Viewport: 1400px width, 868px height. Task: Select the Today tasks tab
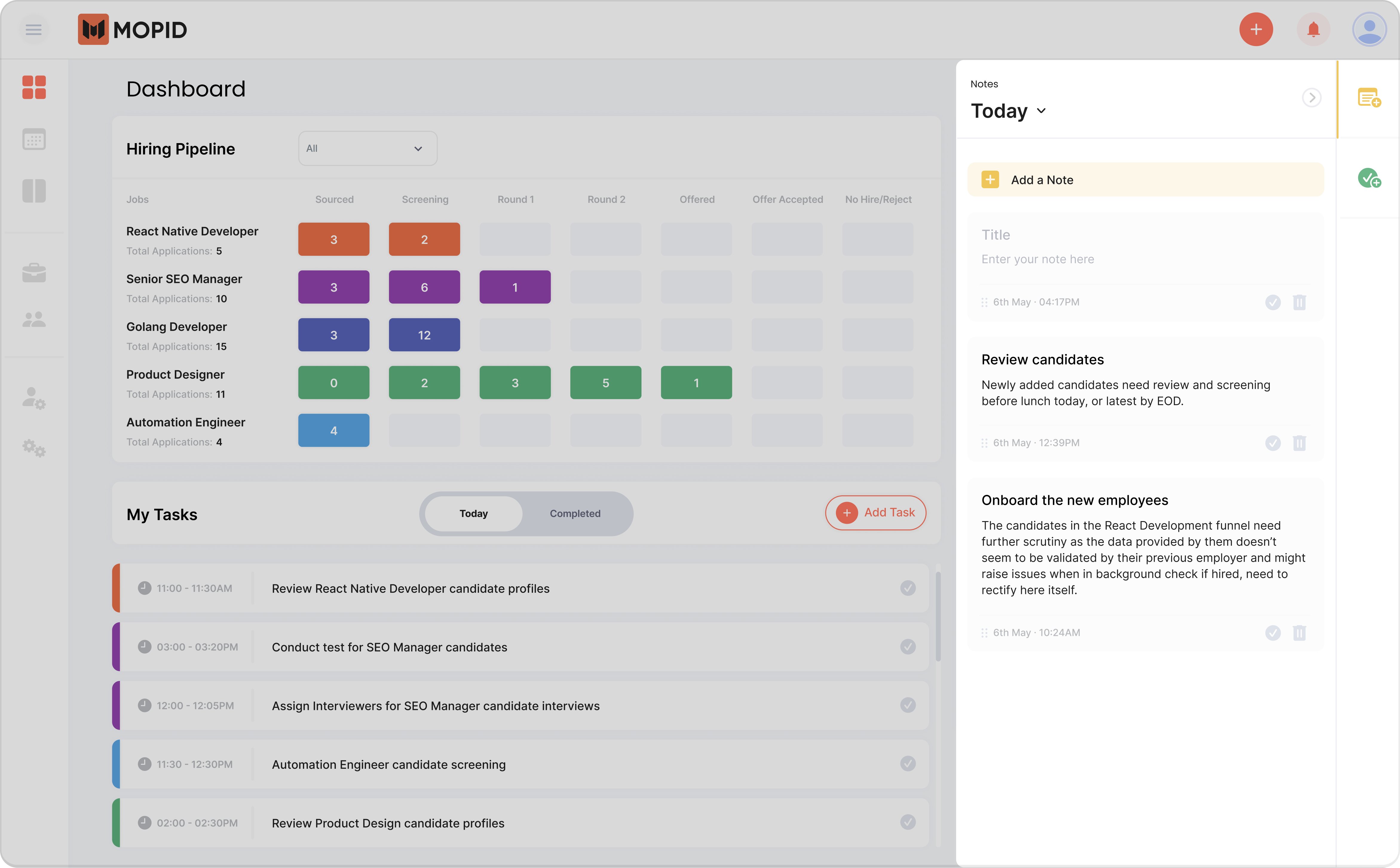coord(474,513)
